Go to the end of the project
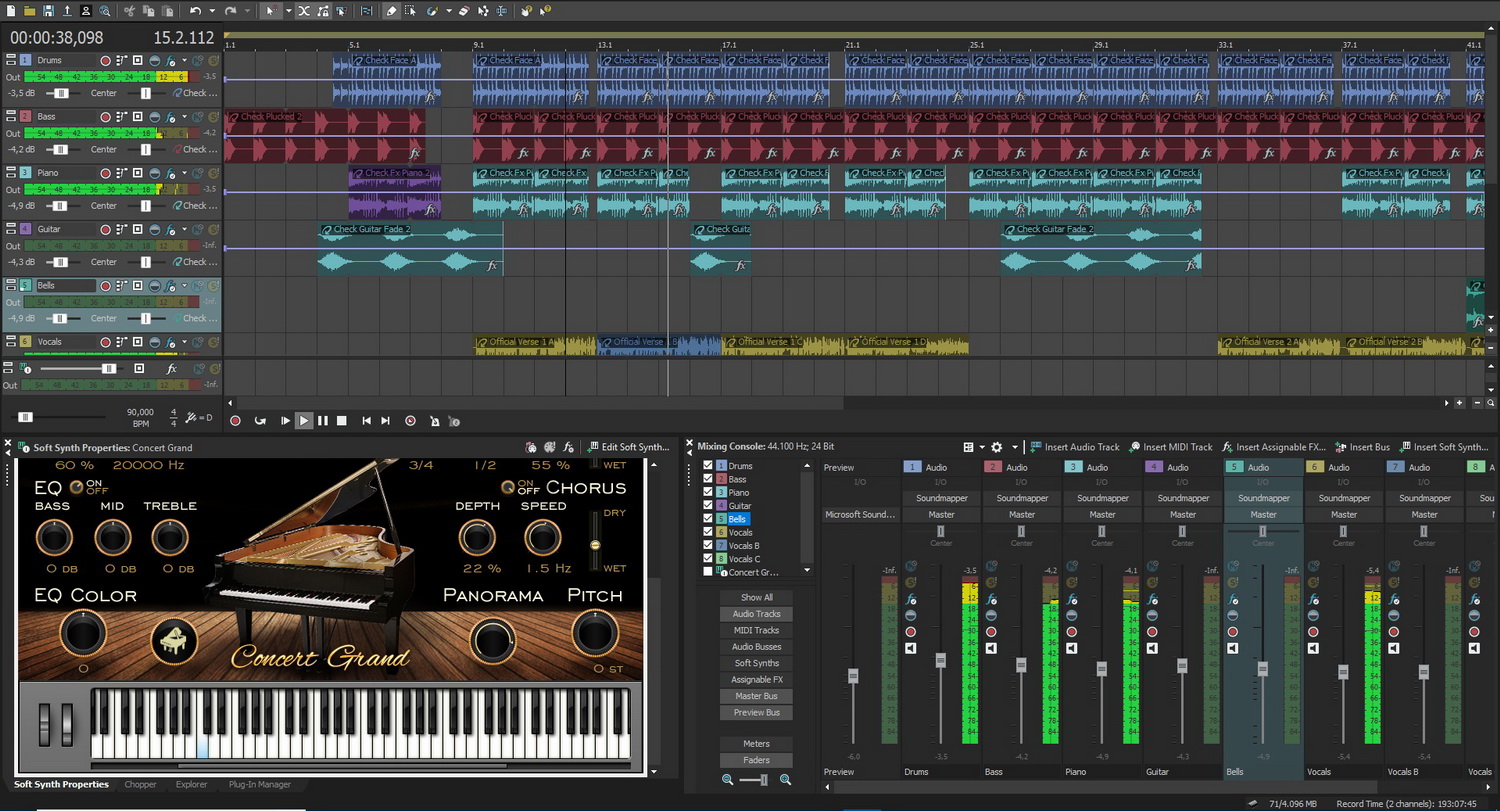1500x811 pixels. (385, 421)
